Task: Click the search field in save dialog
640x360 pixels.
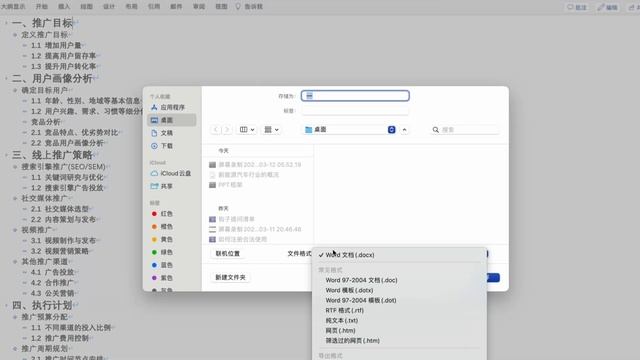Action: click(465, 130)
